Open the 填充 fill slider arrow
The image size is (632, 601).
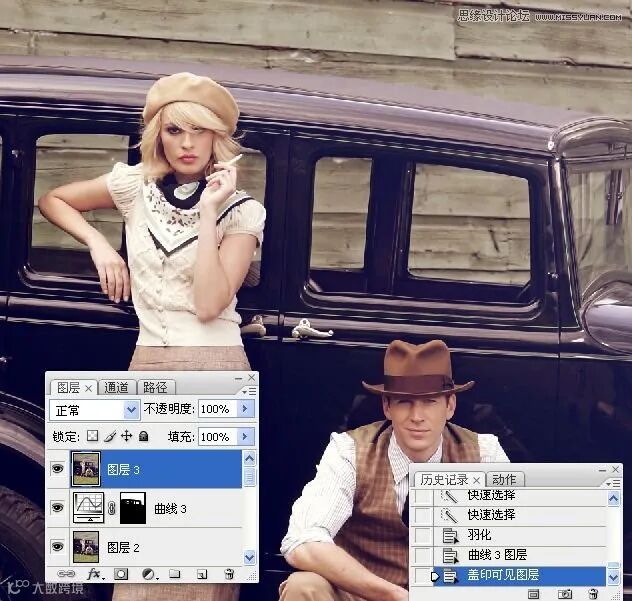(x=245, y=437)
